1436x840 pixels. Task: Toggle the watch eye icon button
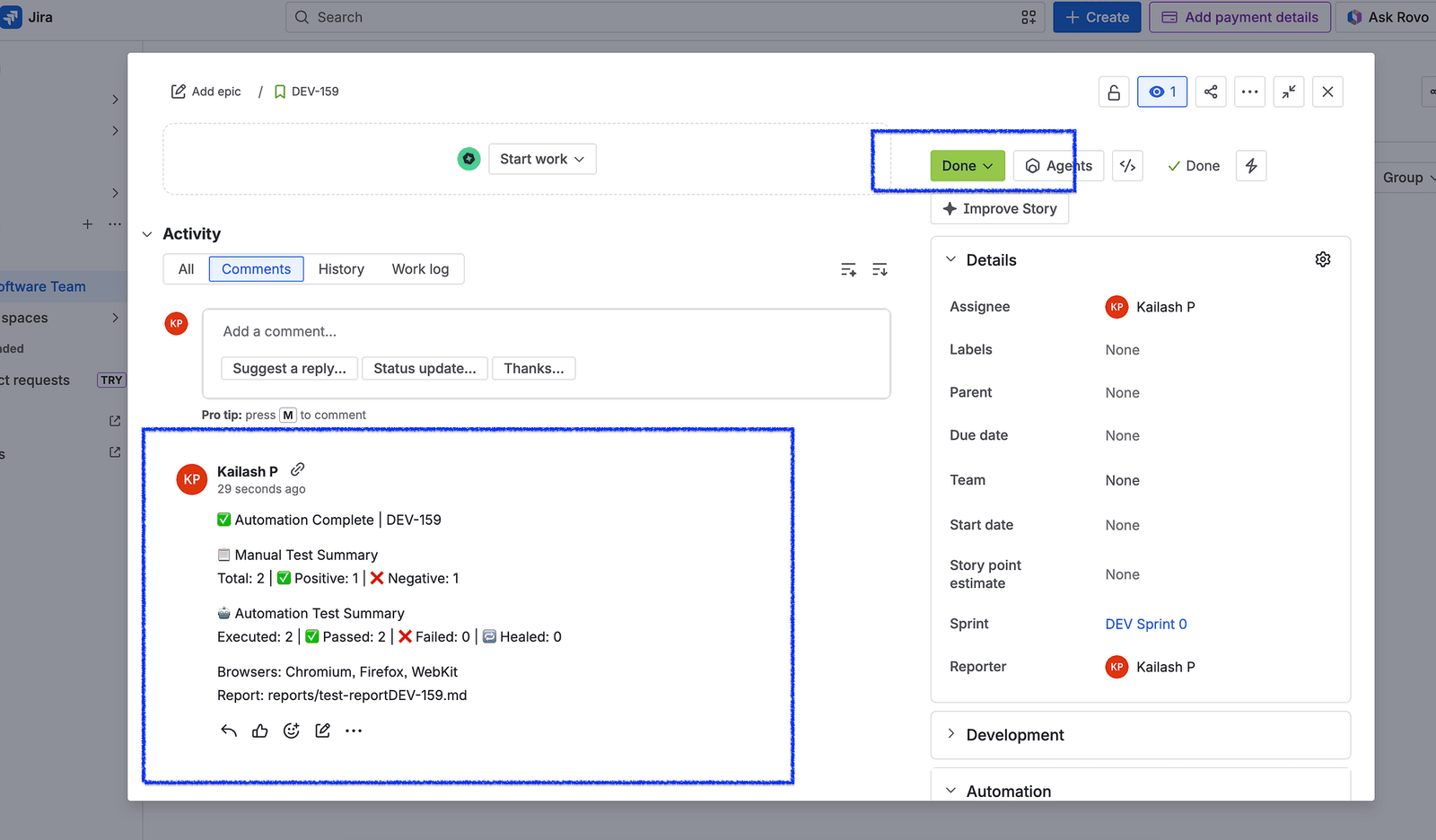(x=1162, y=92)
